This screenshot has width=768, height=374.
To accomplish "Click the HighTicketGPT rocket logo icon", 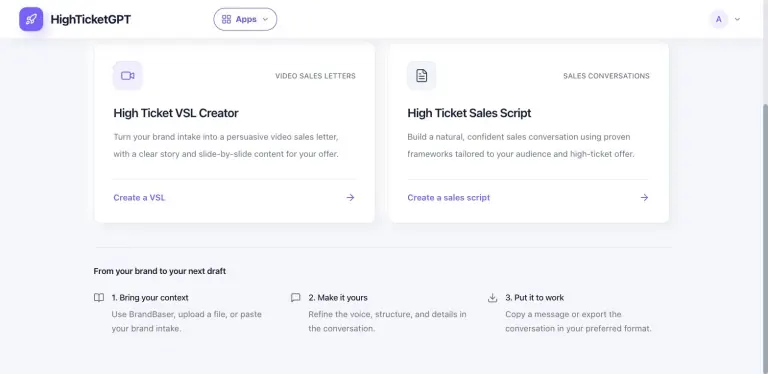I will pyautogui.click(x=31, y=19).
